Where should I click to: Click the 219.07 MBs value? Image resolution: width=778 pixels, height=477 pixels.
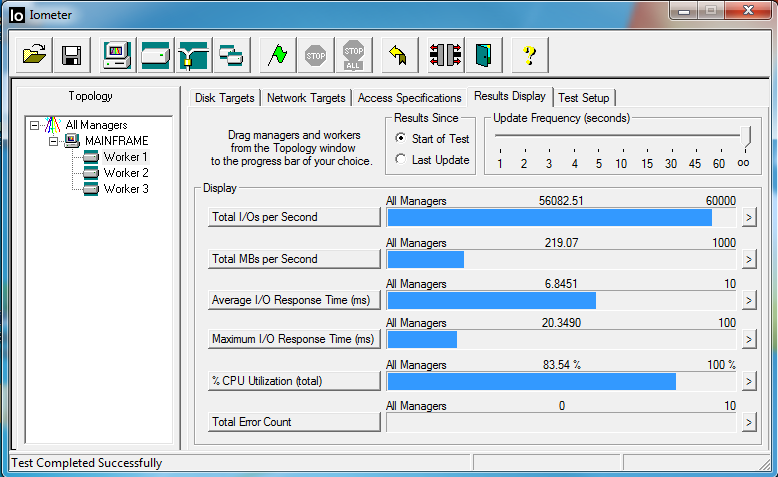[x=561, y=243]
